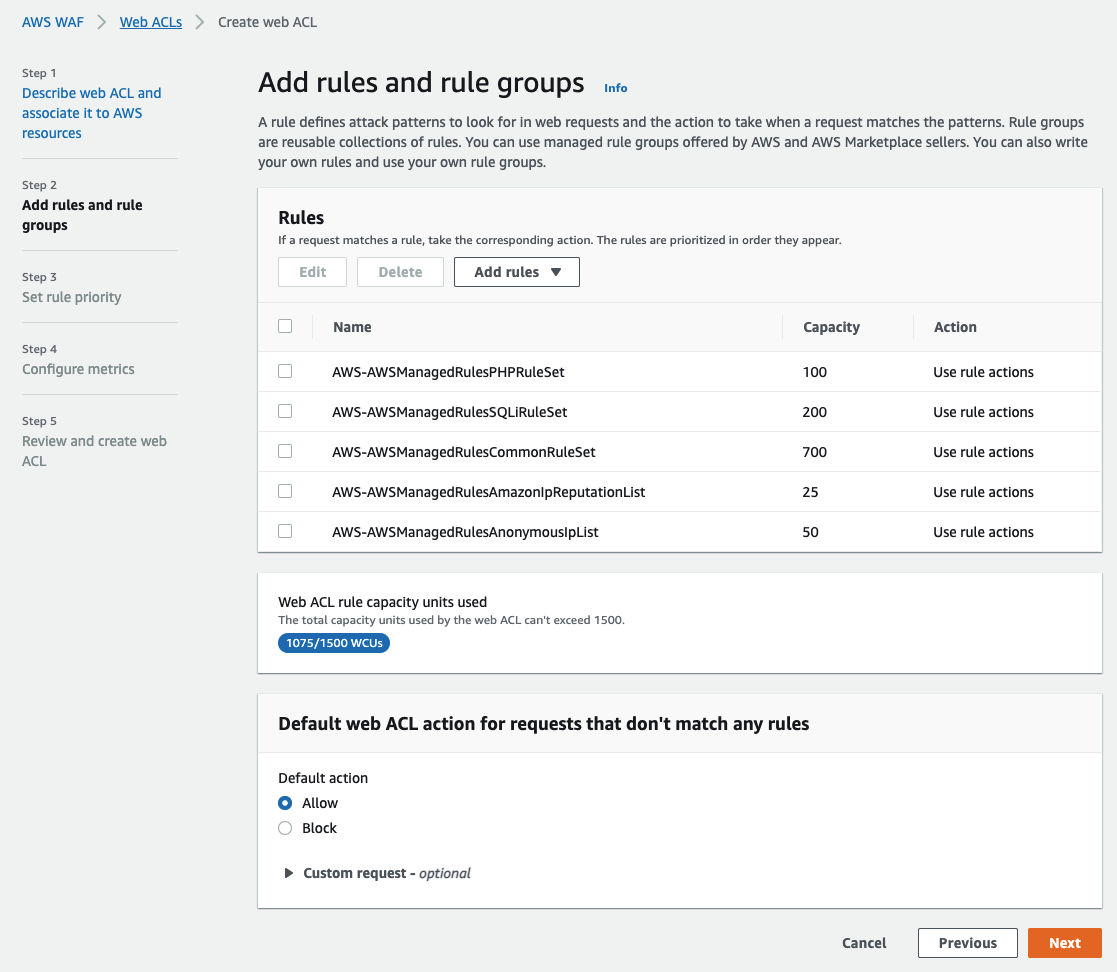Open the Add rules dropdown
This screenshot has height=972, width=1117.
click(516, 272)
